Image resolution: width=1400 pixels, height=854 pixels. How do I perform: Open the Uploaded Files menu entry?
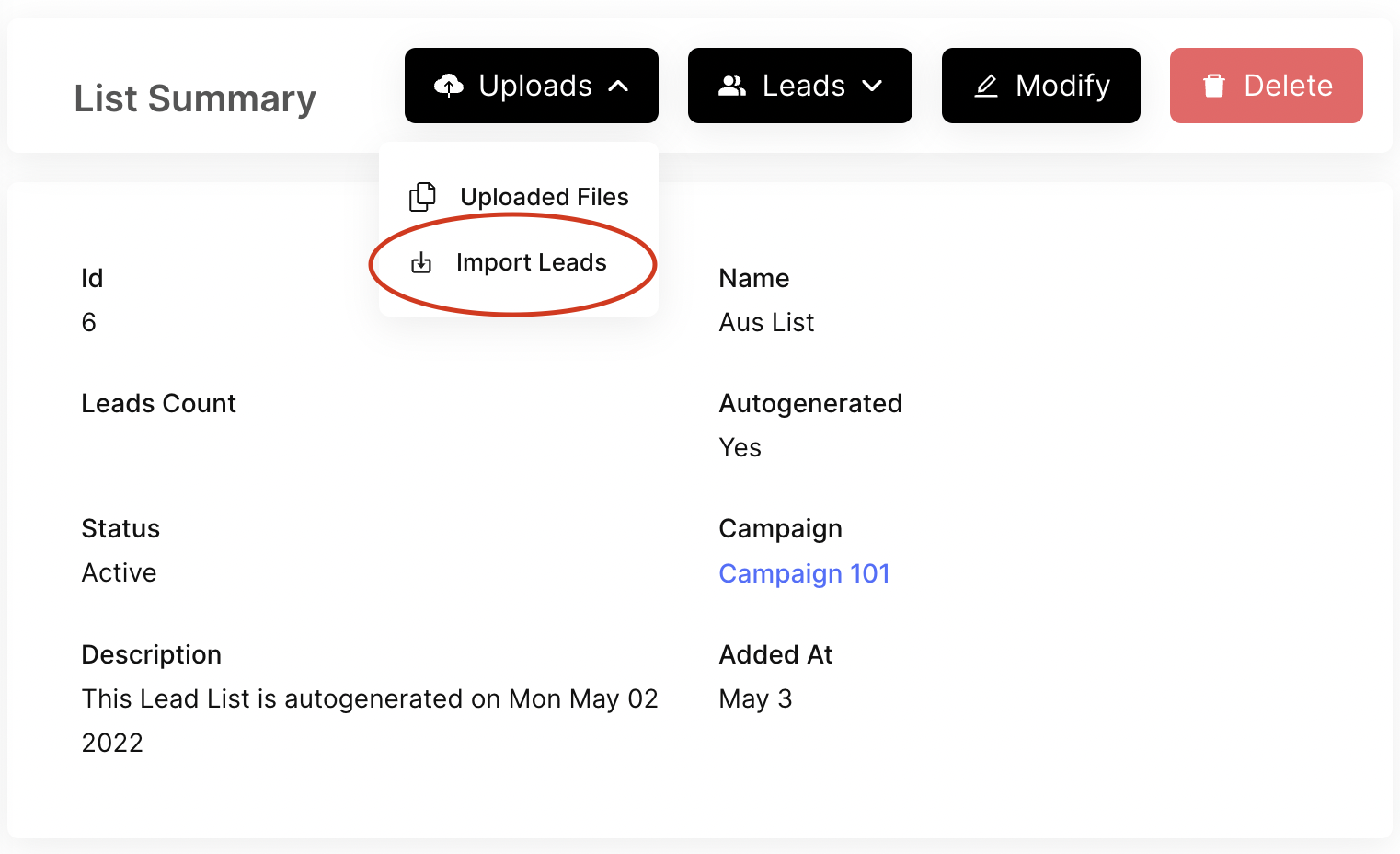click(544, 197)
